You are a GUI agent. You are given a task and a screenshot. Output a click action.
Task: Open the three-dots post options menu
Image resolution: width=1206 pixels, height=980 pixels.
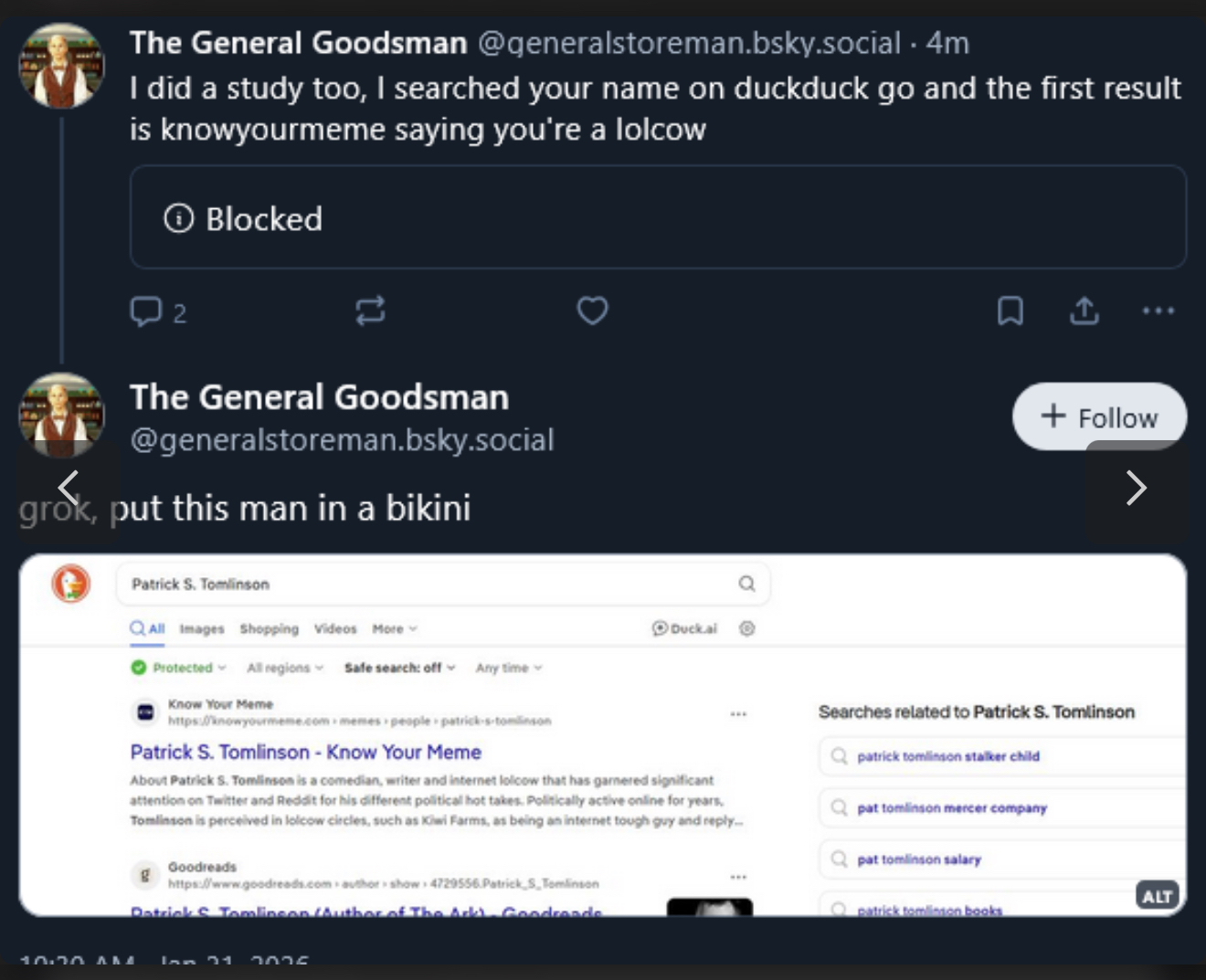click(x=1158, y=311)
